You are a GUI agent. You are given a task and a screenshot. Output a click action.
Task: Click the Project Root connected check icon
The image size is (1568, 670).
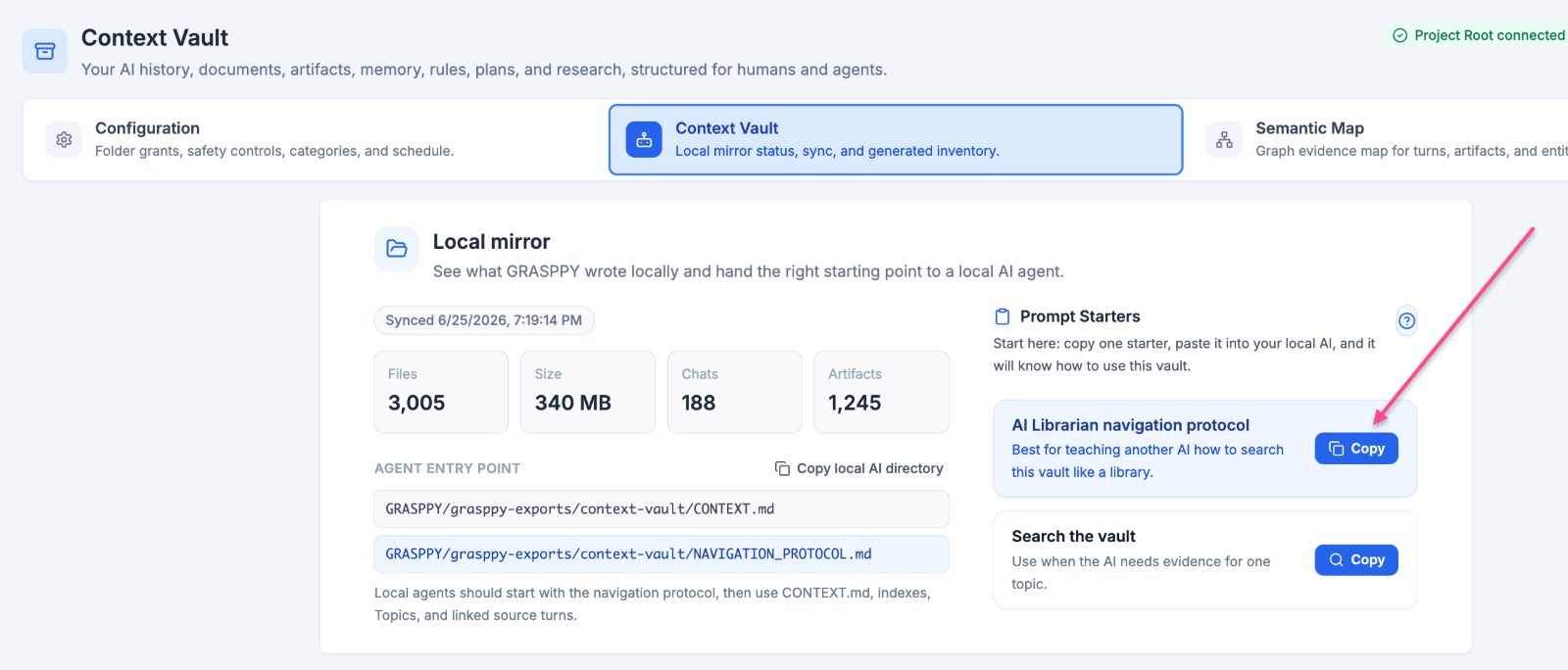tap(1400, 35)
